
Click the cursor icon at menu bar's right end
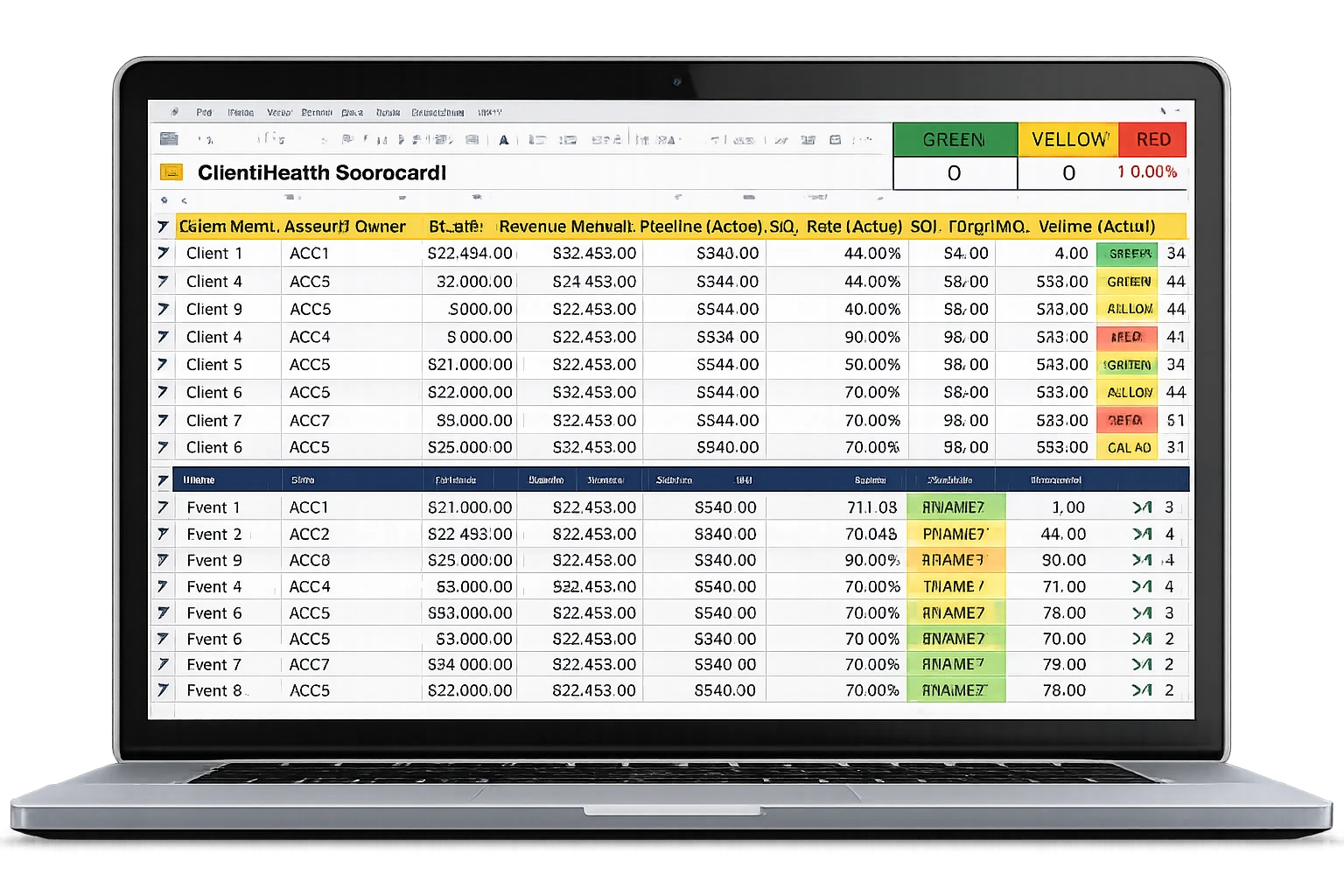tap(1163, 112)
